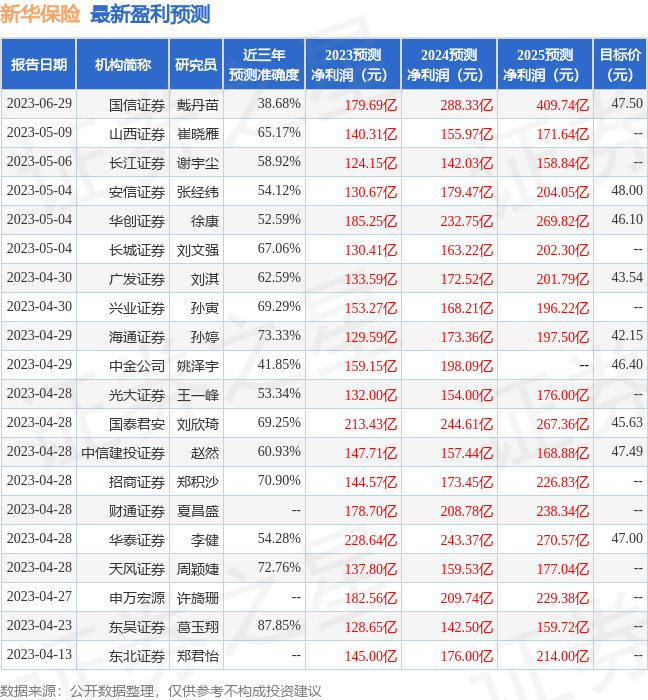
Task: Click analyst name 姚泽宇
Action: click(198, 367)
